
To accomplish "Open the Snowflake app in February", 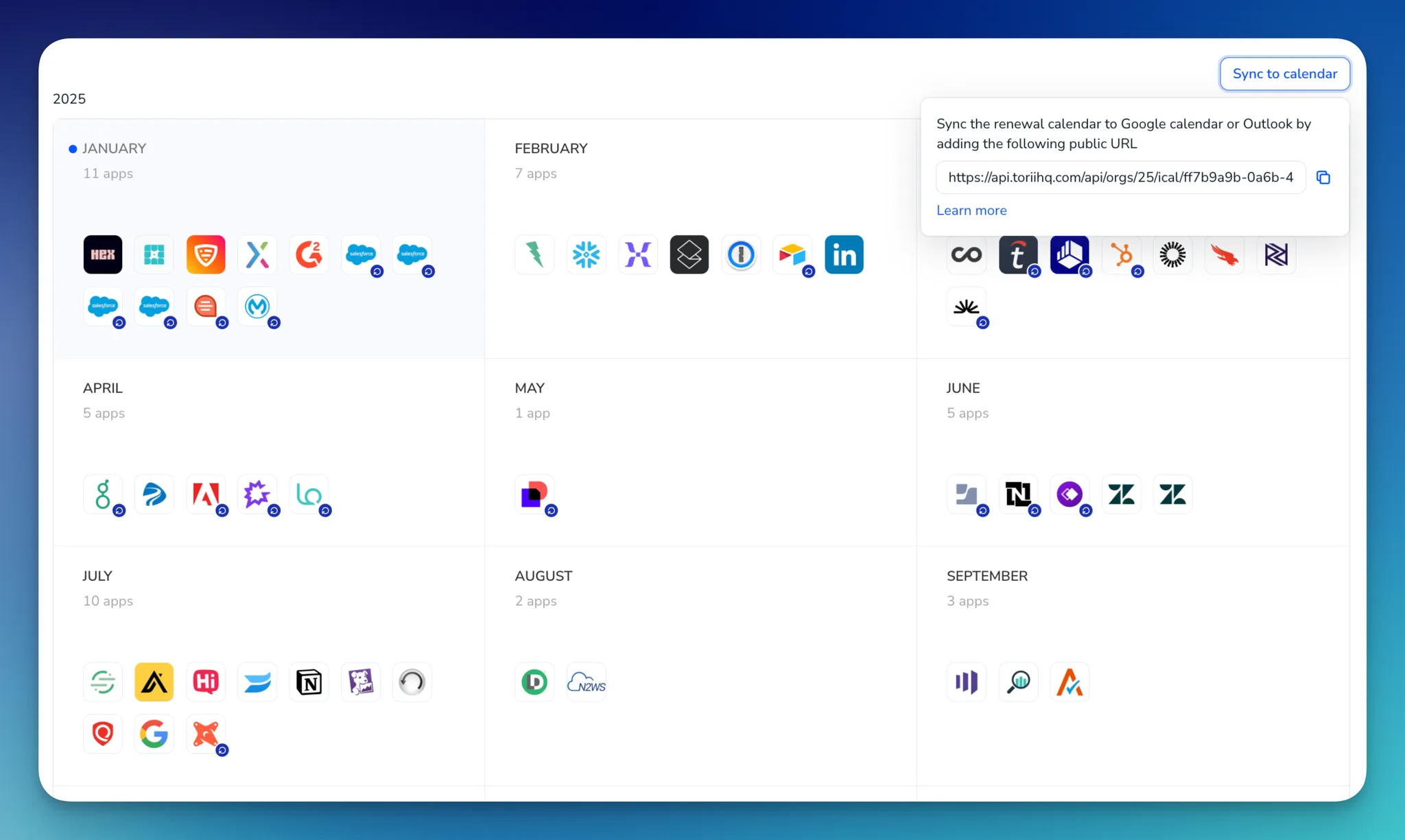I will [587, 254].
